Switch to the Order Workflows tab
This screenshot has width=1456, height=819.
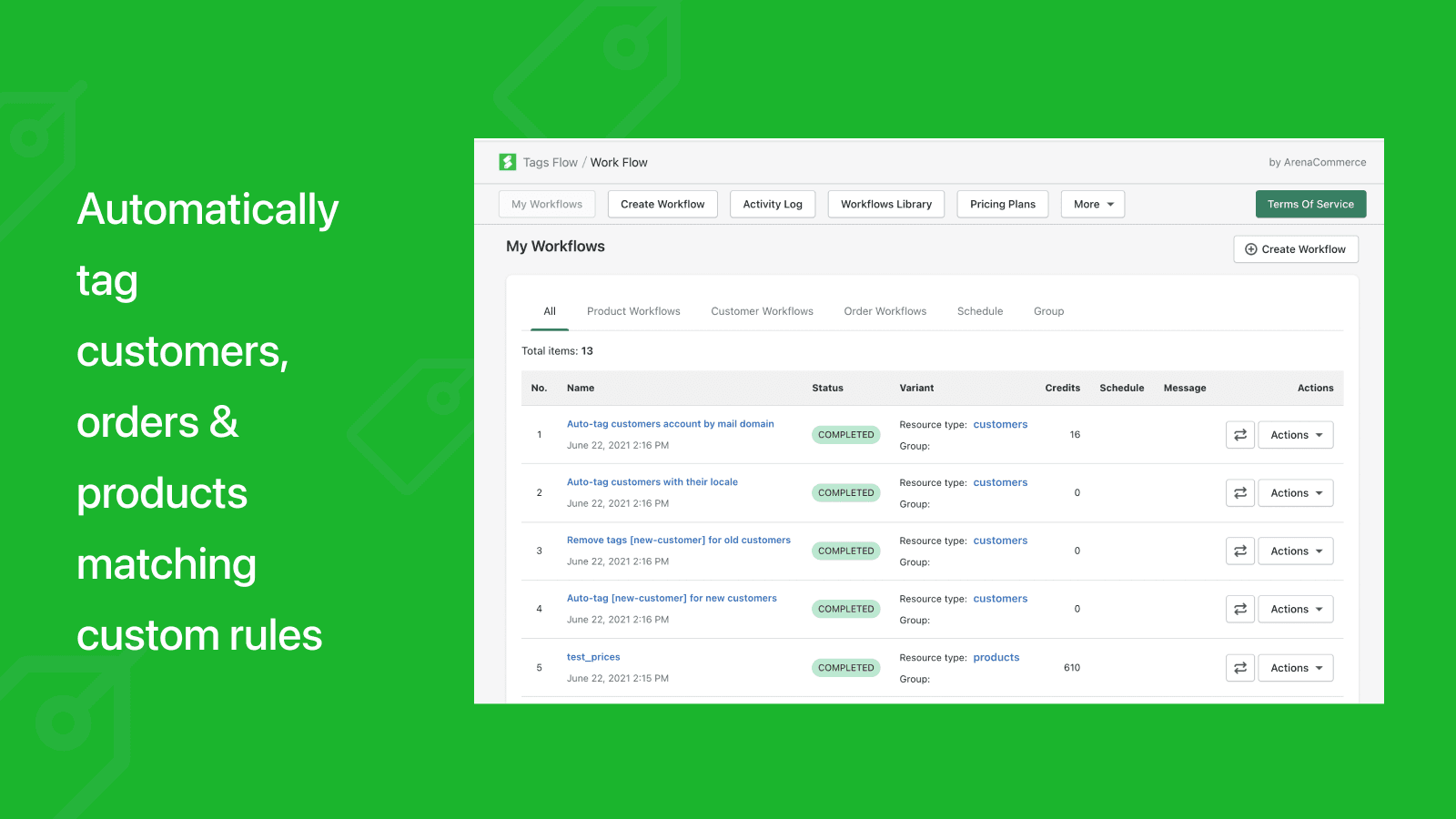(885, 311)
